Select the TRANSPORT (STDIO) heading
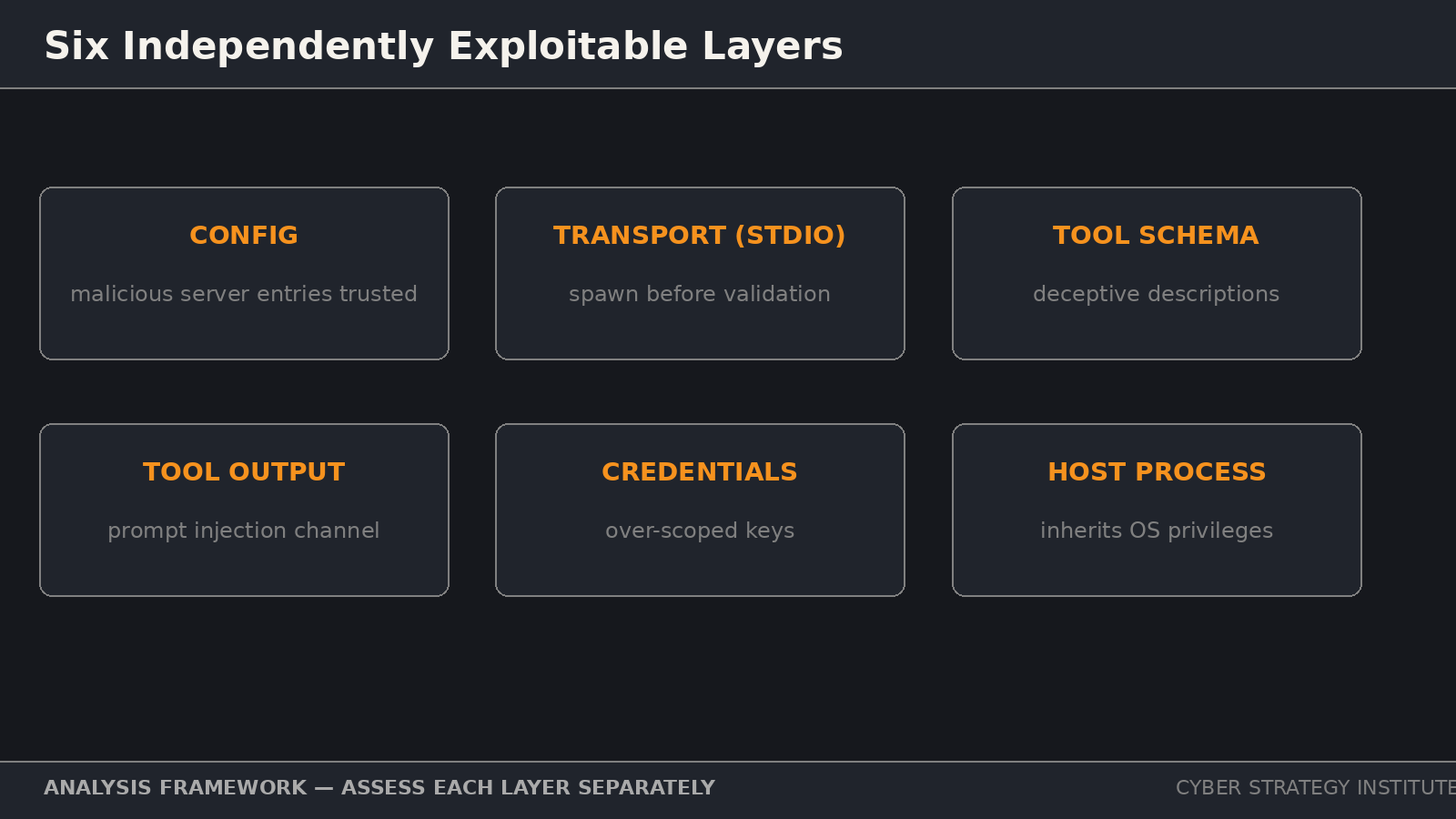 700,236
